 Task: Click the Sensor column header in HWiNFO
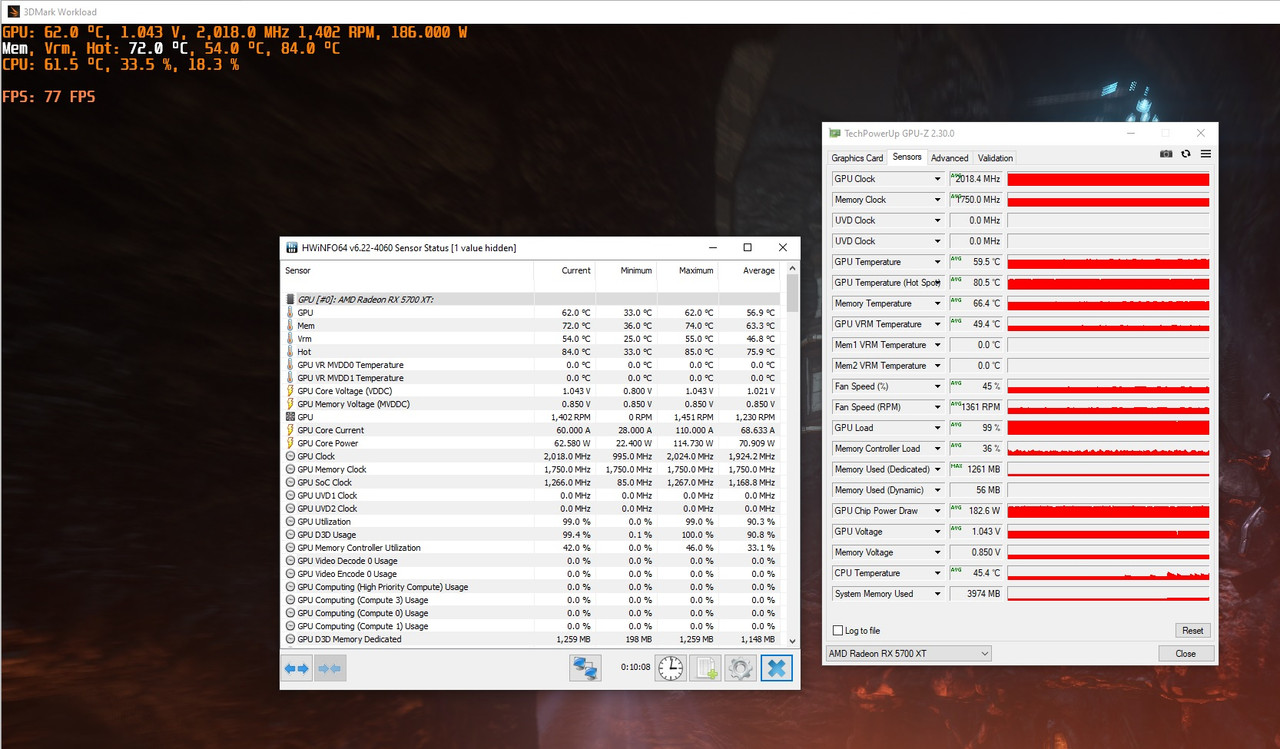pos(407,271)
